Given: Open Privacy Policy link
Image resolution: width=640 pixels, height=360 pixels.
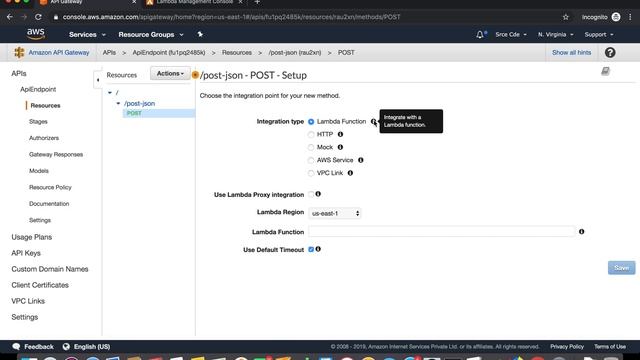Looking at the screenshot, I should point(567,347).
